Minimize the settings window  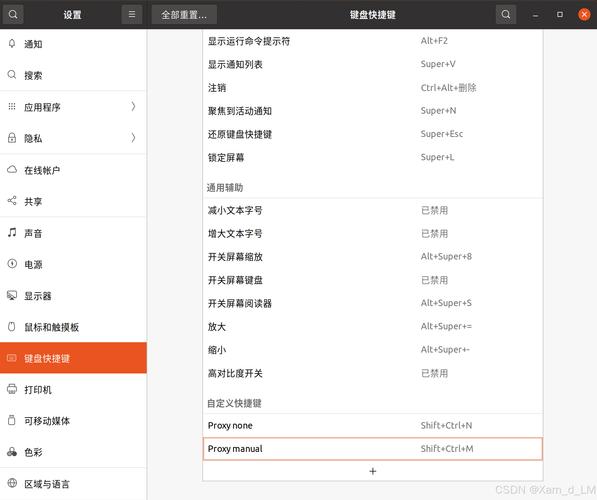535,15
